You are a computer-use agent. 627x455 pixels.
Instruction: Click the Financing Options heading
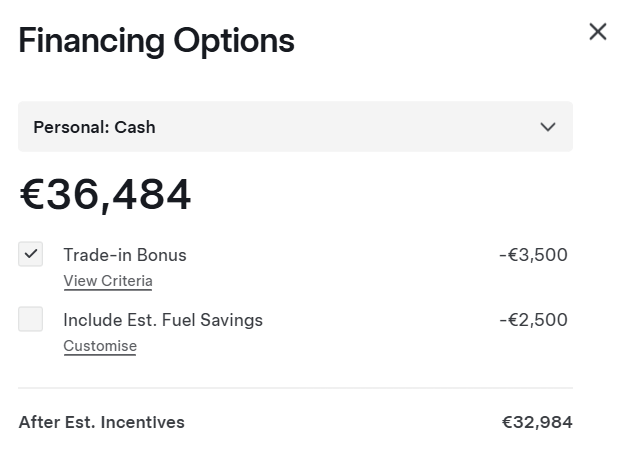pos(156,41)
